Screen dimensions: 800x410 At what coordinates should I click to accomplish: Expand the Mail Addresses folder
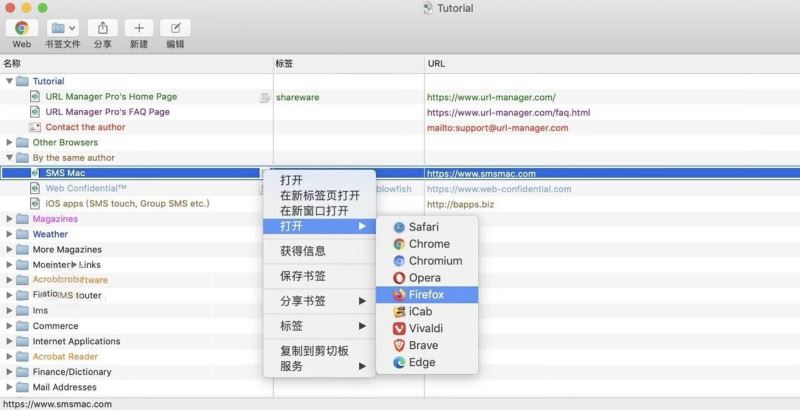click(x=9, y=387)
